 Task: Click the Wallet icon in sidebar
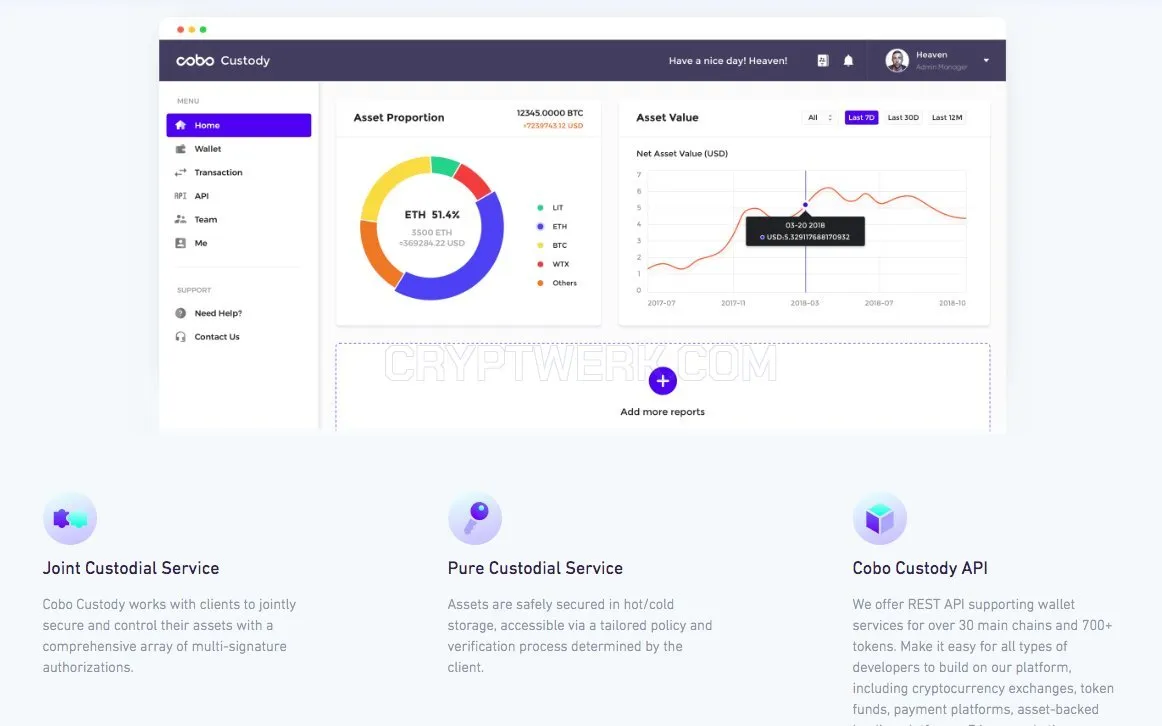(180, 149)
